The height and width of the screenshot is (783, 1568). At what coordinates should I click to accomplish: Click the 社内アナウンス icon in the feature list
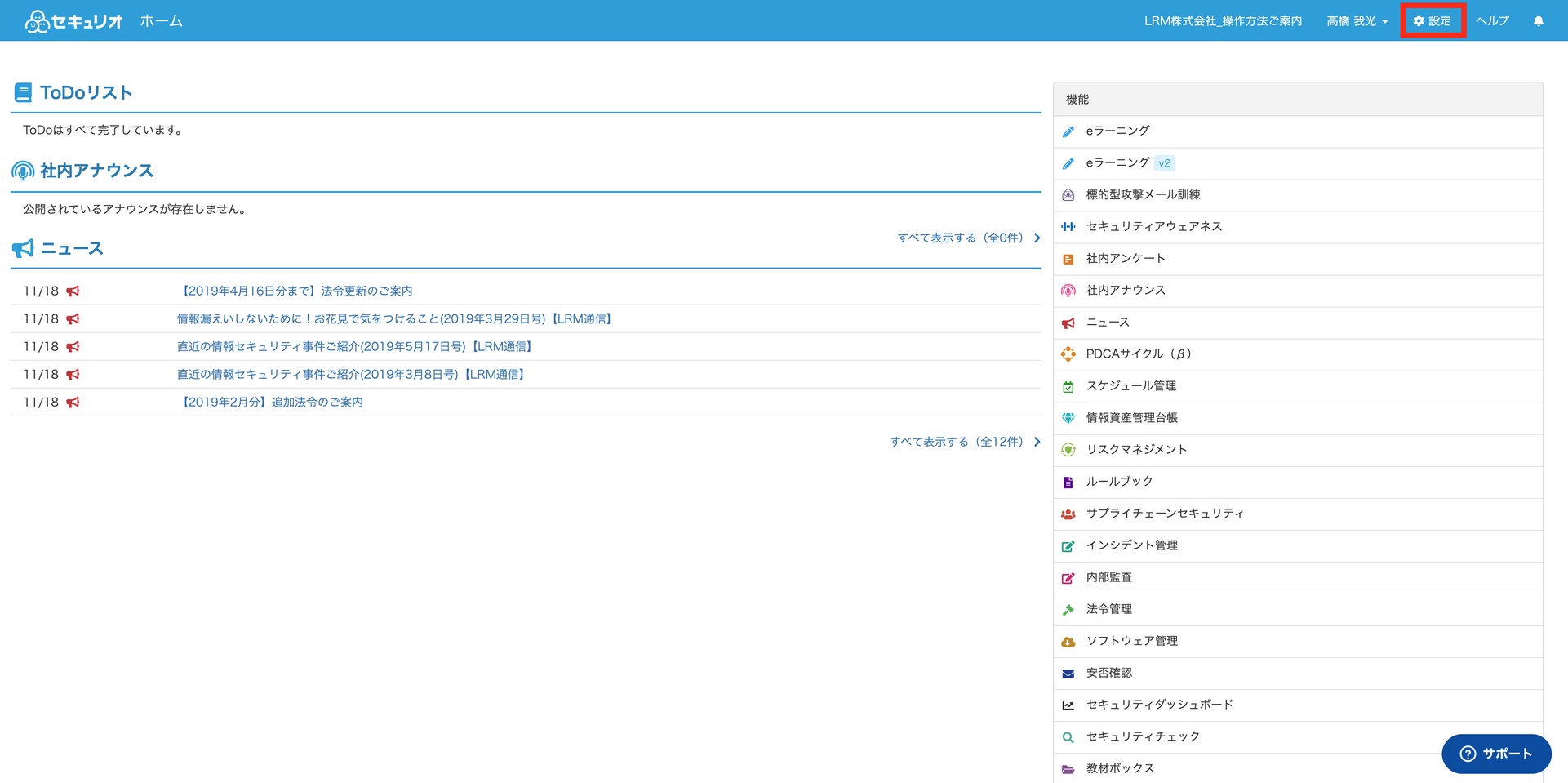tap(1068, 291)
